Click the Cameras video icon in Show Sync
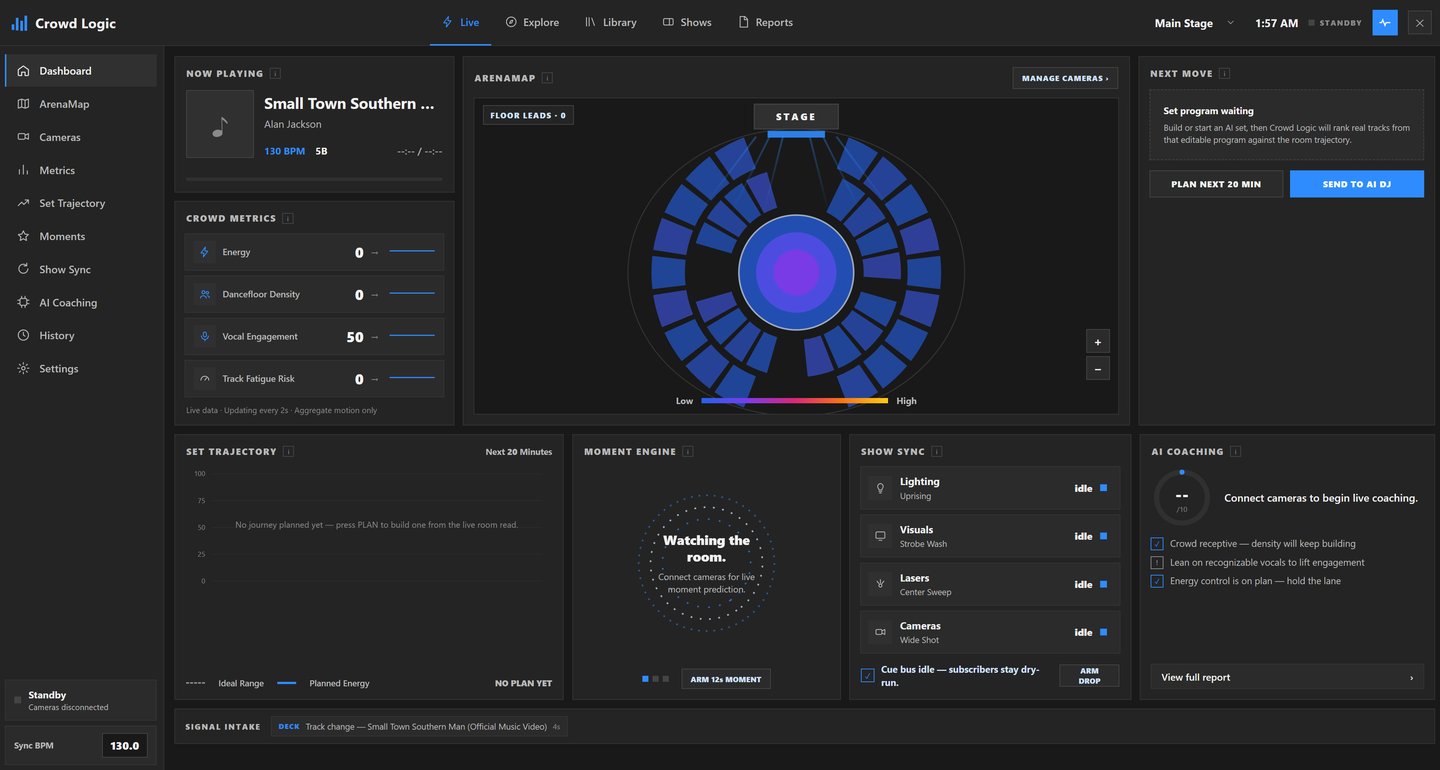This screenshot has width=1440, height=770. coord(881,632)
